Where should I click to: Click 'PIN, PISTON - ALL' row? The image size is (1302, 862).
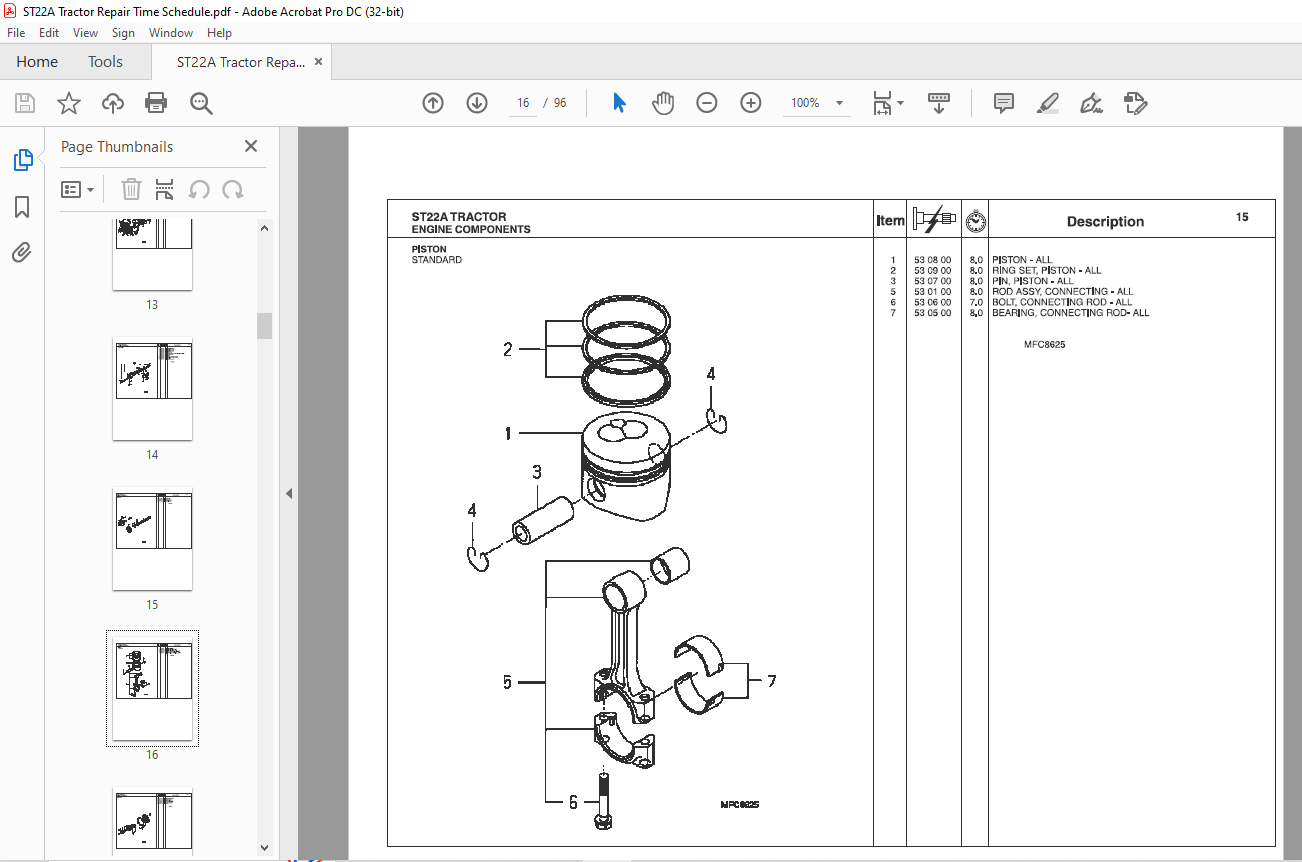[x=1032, y=281]
